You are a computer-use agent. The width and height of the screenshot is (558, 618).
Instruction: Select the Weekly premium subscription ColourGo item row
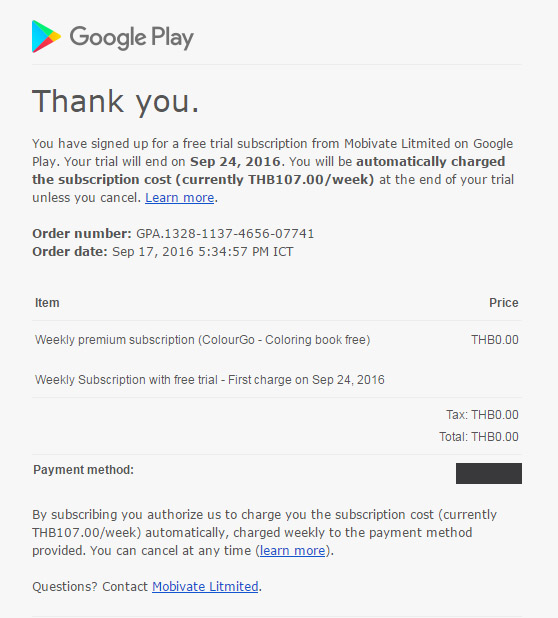277,340
